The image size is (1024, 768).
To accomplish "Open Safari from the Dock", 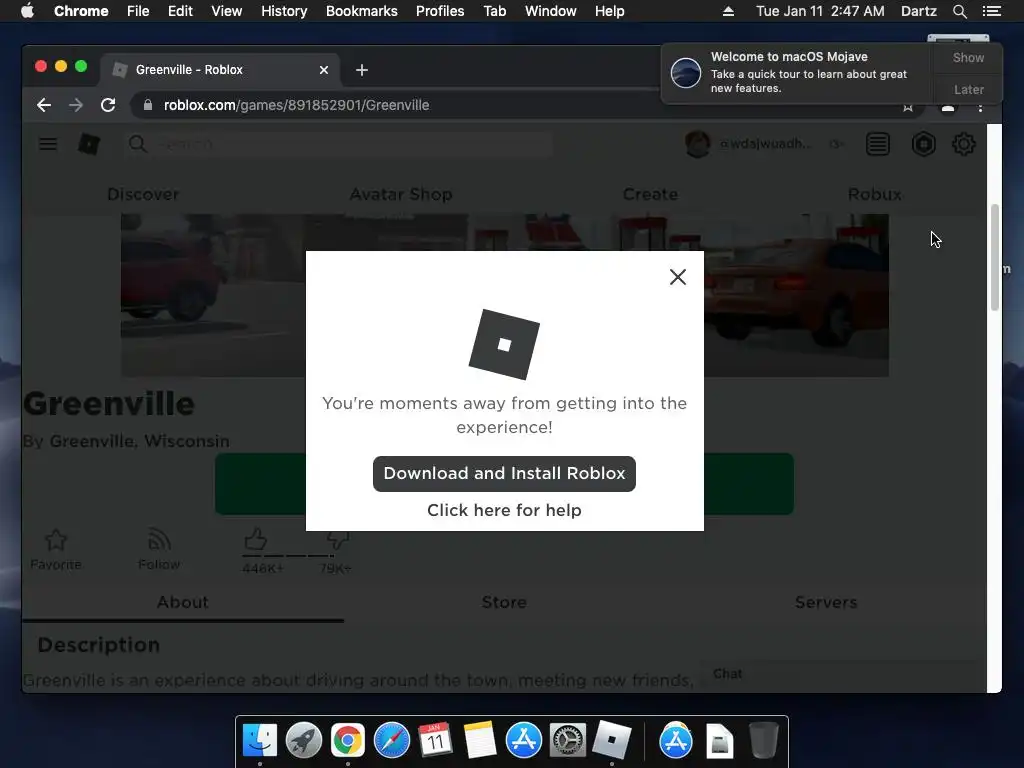I will (x=392, y=741).
